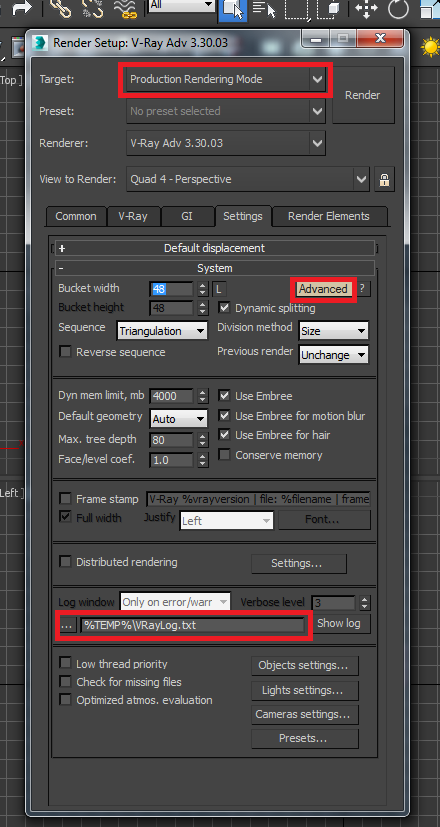Open the Render Elements tab
440x827 pixels.
point(329,216)
